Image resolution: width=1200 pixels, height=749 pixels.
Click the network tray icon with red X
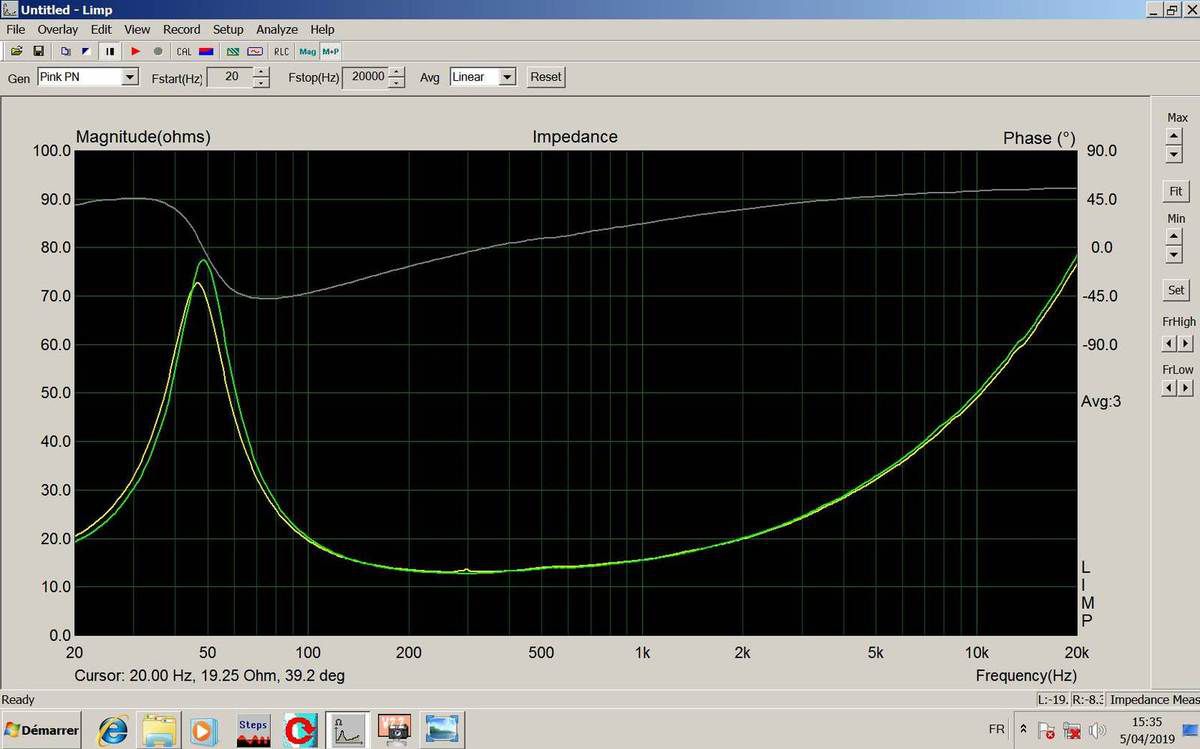1071,731
